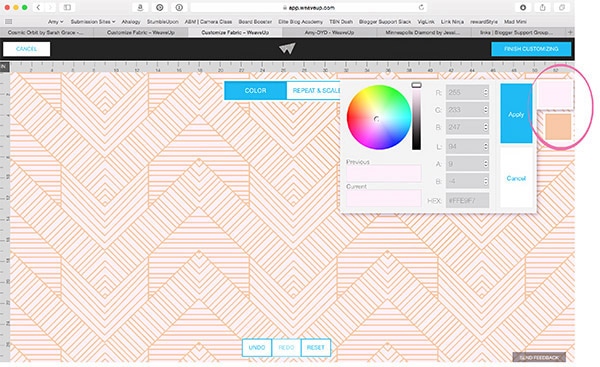Viewport: 600px width, 367px height.
Task: Go back with the browser back arrow
Action: 38,7
